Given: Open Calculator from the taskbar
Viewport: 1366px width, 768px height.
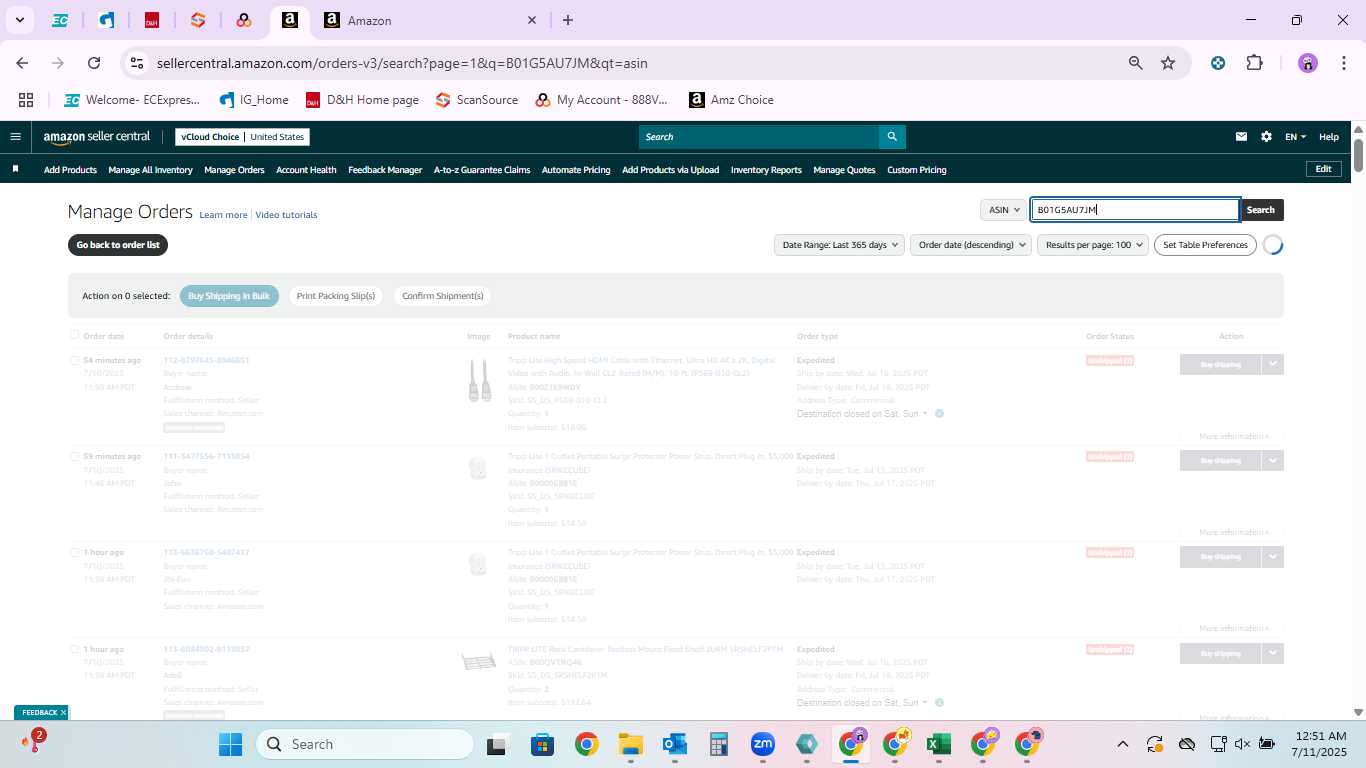Looking at the screenshot, I should coord(718,744).
